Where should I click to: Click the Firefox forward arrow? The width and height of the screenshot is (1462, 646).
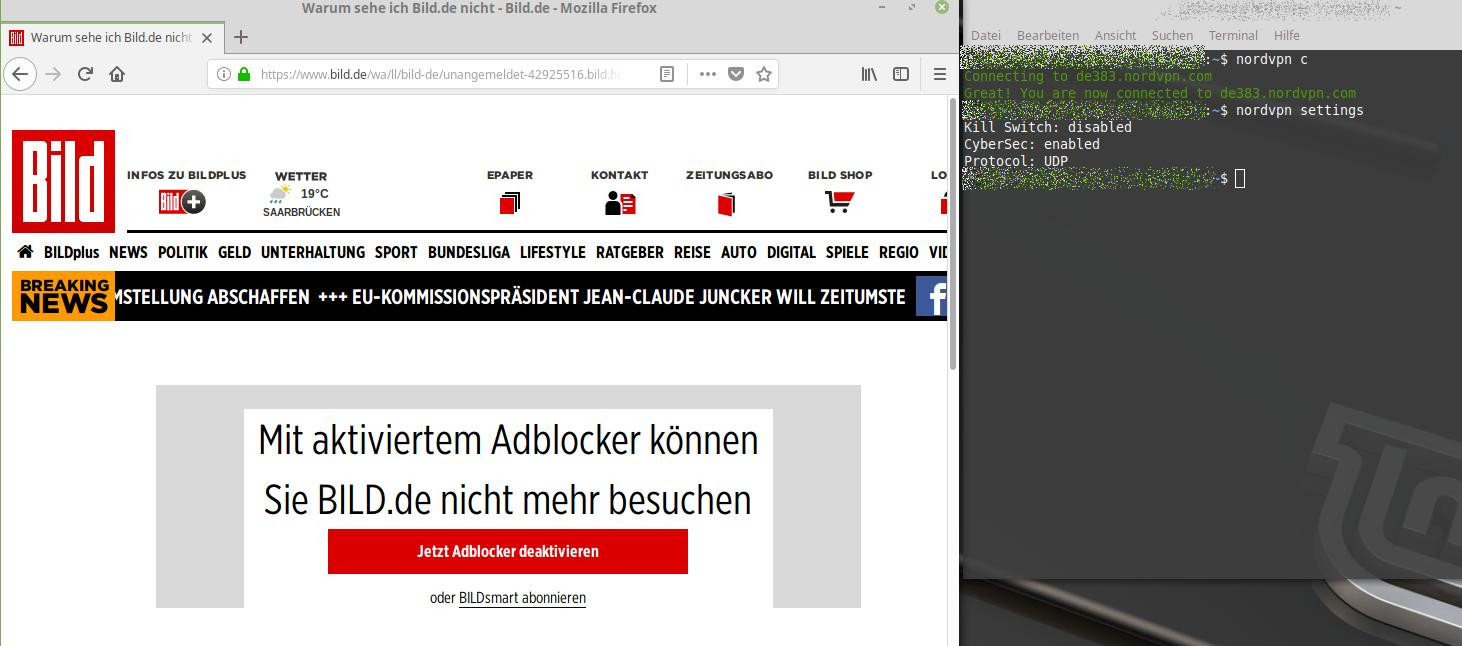pyautogui.click(x=54, y=74)
